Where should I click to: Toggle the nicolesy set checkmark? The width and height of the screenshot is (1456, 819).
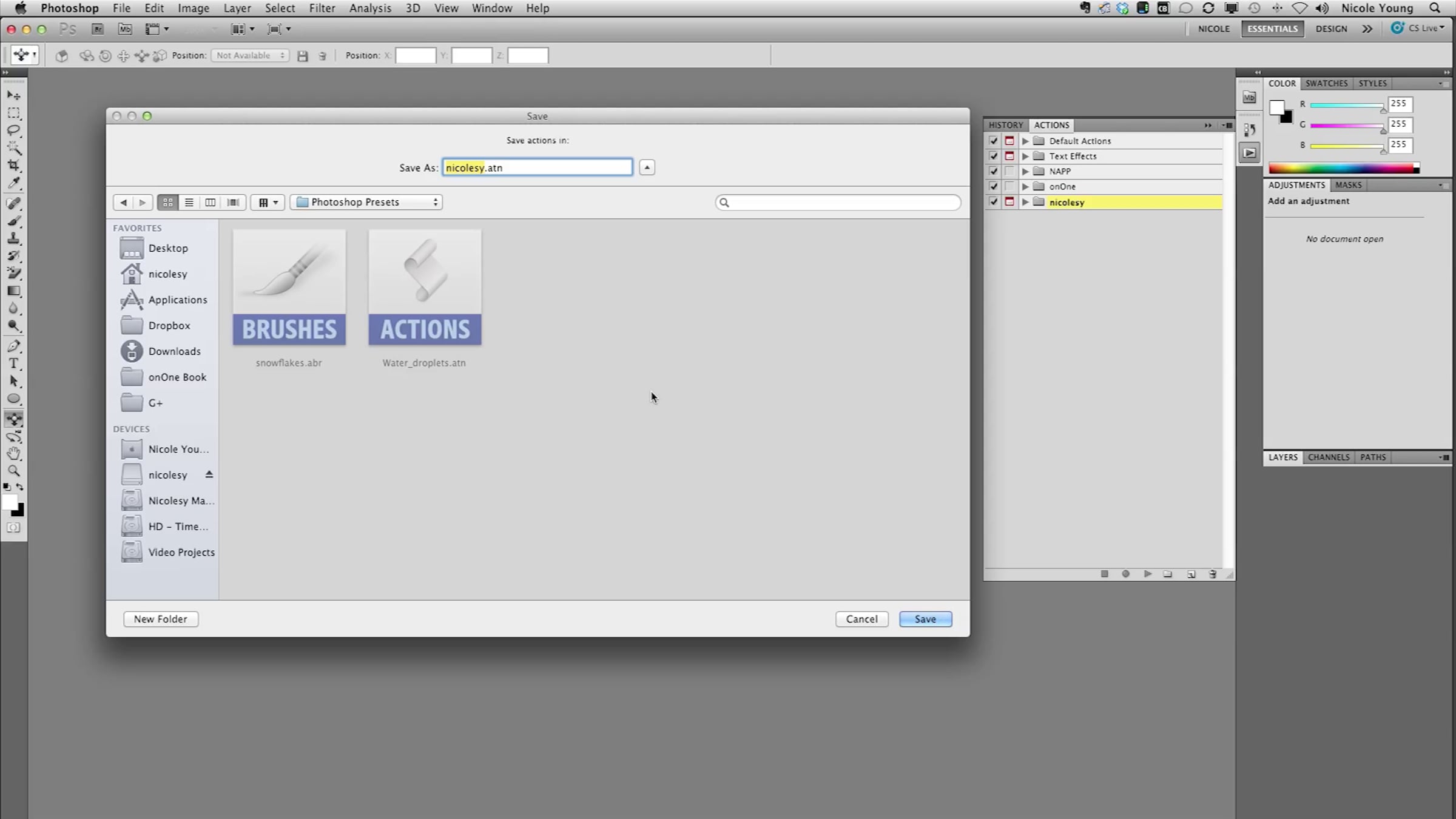[x=993, y=202]
